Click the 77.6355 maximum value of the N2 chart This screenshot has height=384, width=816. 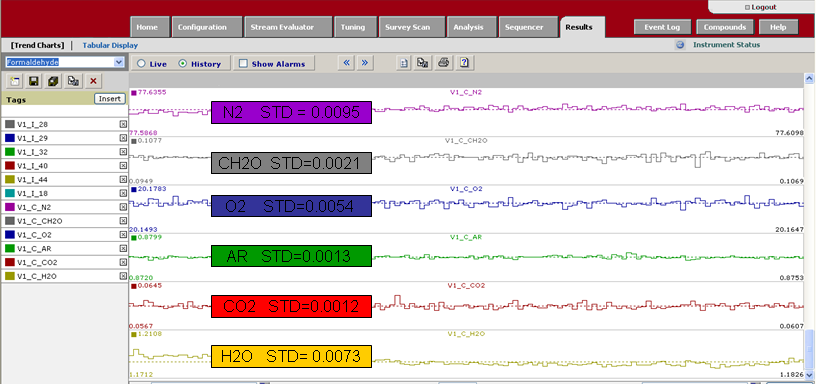(151, 92)
